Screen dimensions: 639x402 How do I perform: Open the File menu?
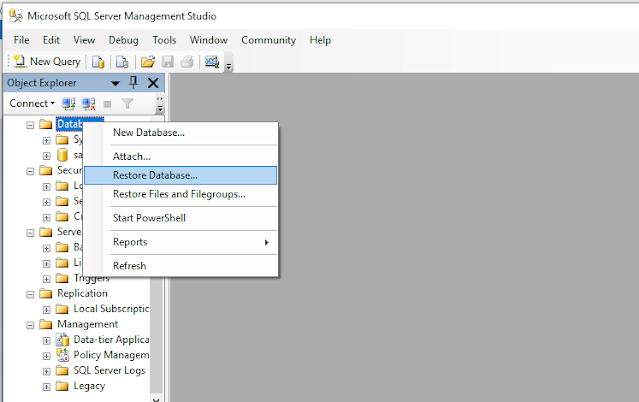[x=21, y=40]
